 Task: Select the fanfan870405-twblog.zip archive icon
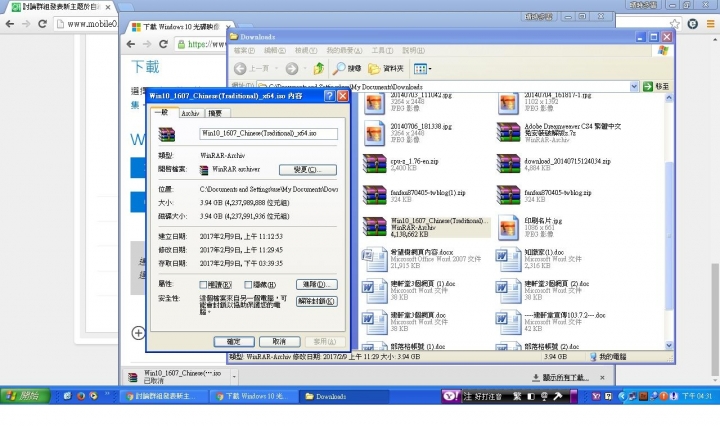[x=508, y=195]
